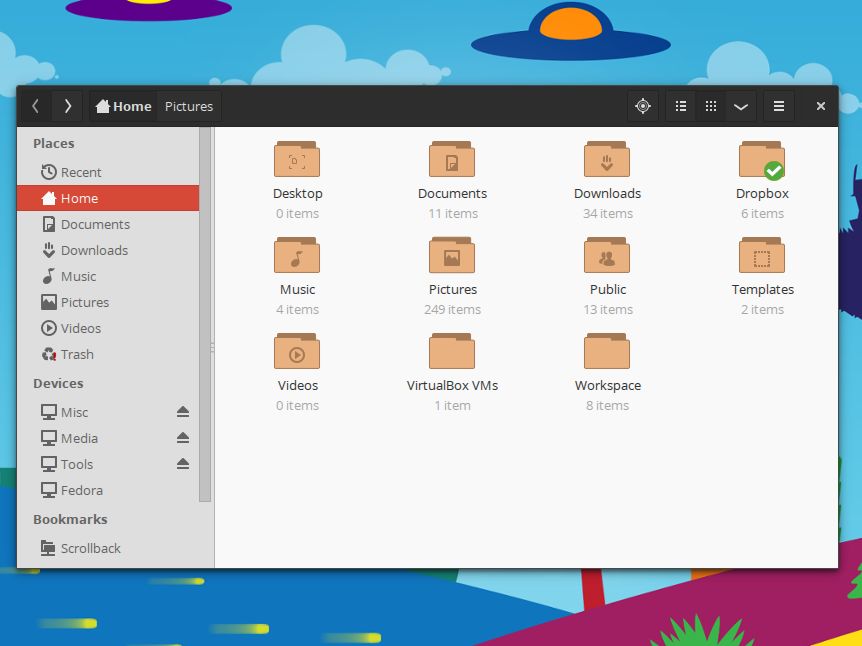Click the "Dropbox" folder name label
Viewport: 862px width, 646px height.
click(x=762, y=194)
